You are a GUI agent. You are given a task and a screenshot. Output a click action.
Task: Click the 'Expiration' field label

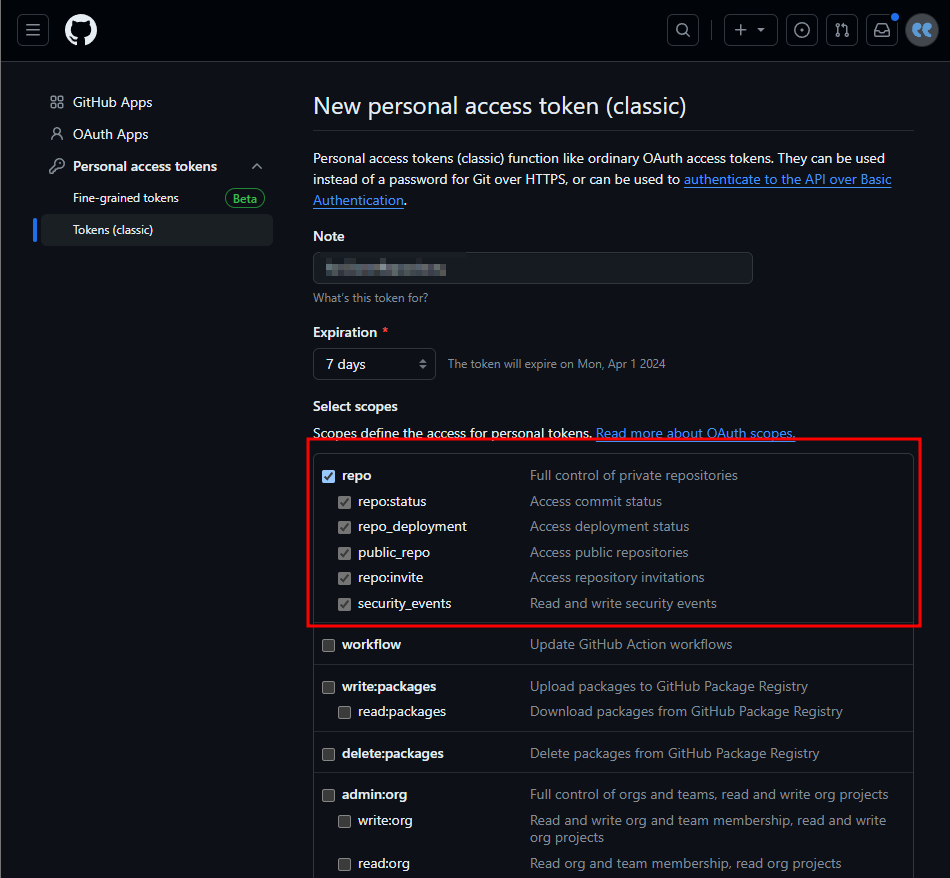[345, 333]
